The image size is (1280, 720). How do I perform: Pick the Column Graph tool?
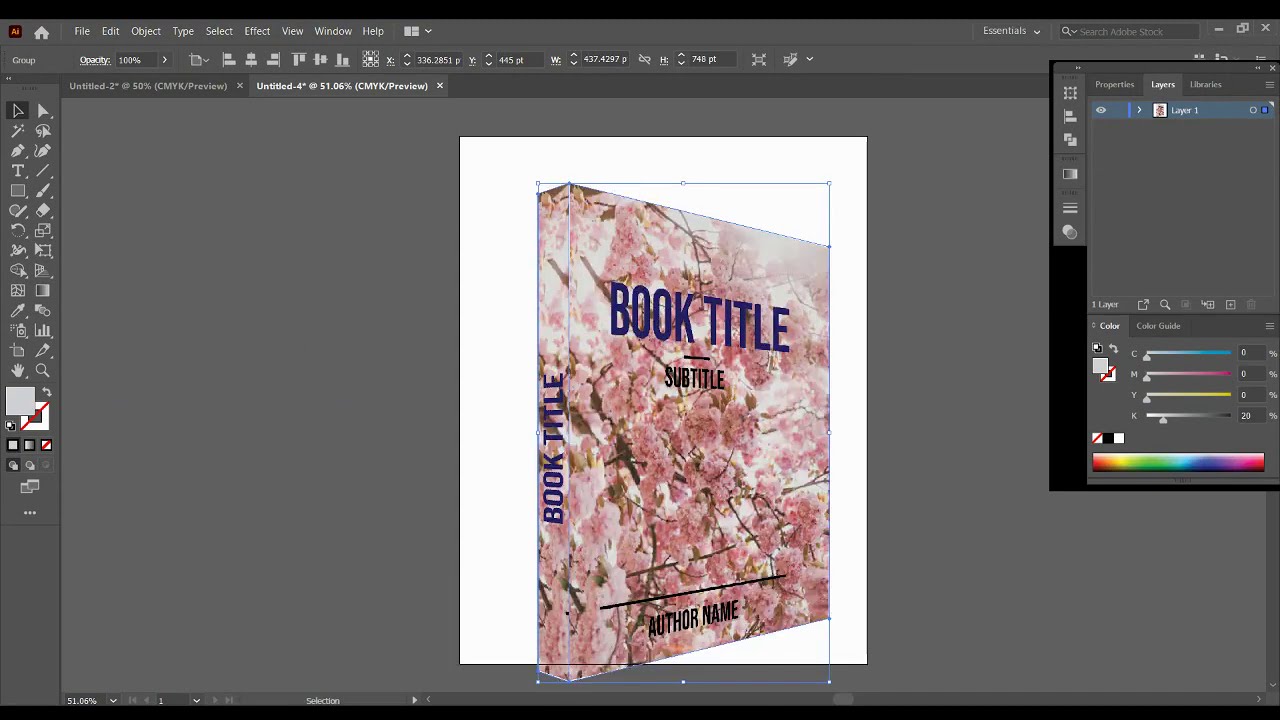click(43, 331)
